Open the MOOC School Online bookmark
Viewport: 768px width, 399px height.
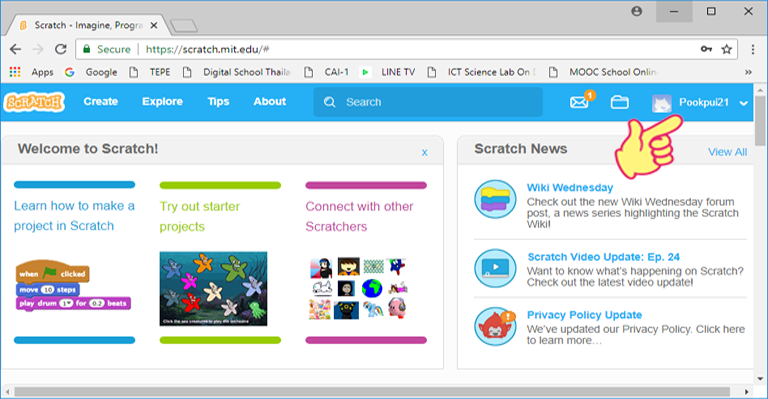(x=603, y=72)
